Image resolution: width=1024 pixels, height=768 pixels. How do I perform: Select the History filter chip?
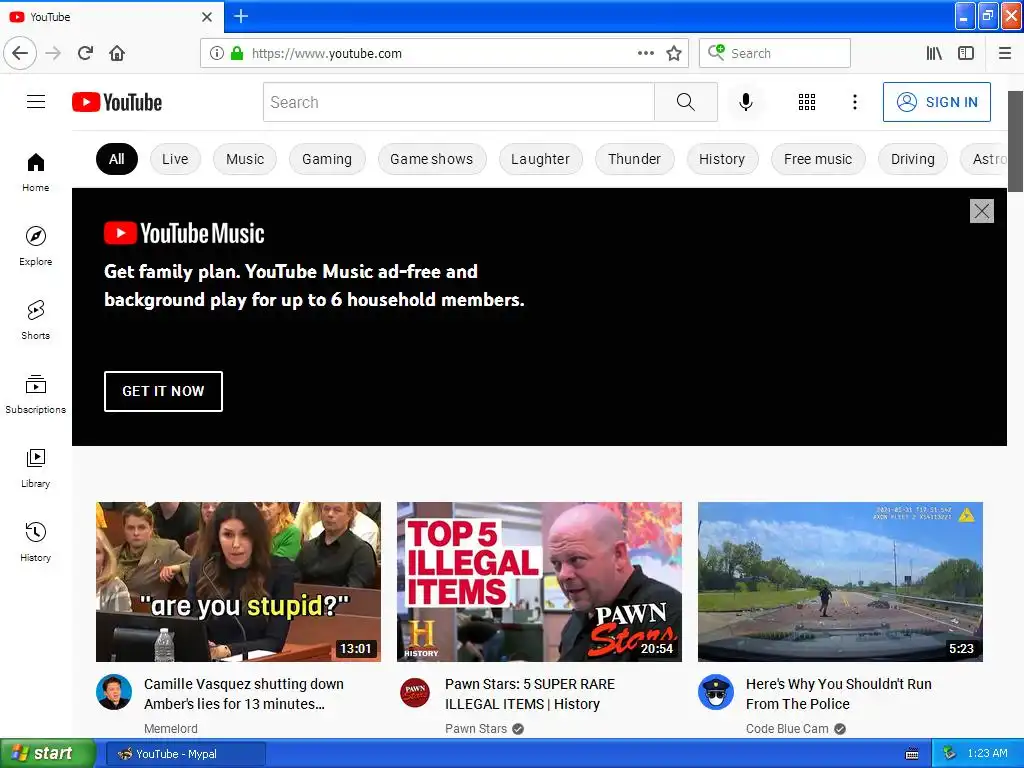722,159
